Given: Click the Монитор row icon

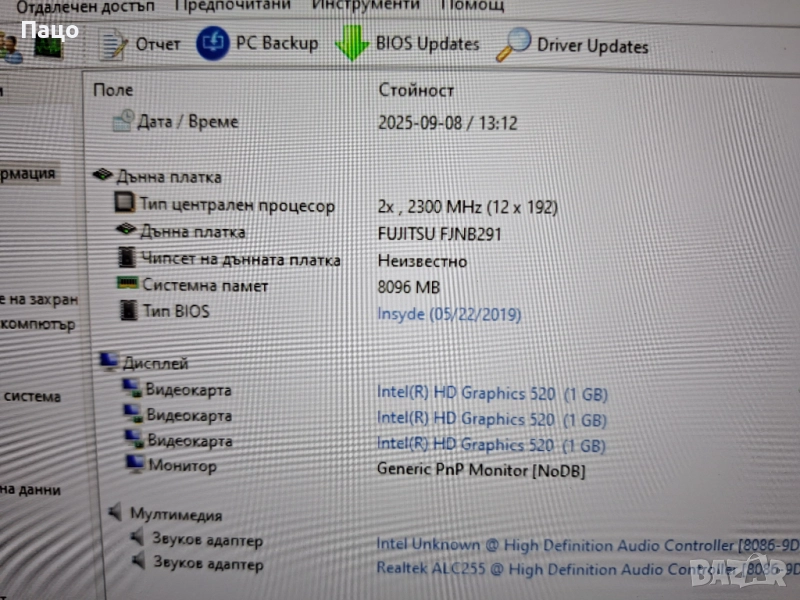Looking at the screenshot, I should coord(134,465).
